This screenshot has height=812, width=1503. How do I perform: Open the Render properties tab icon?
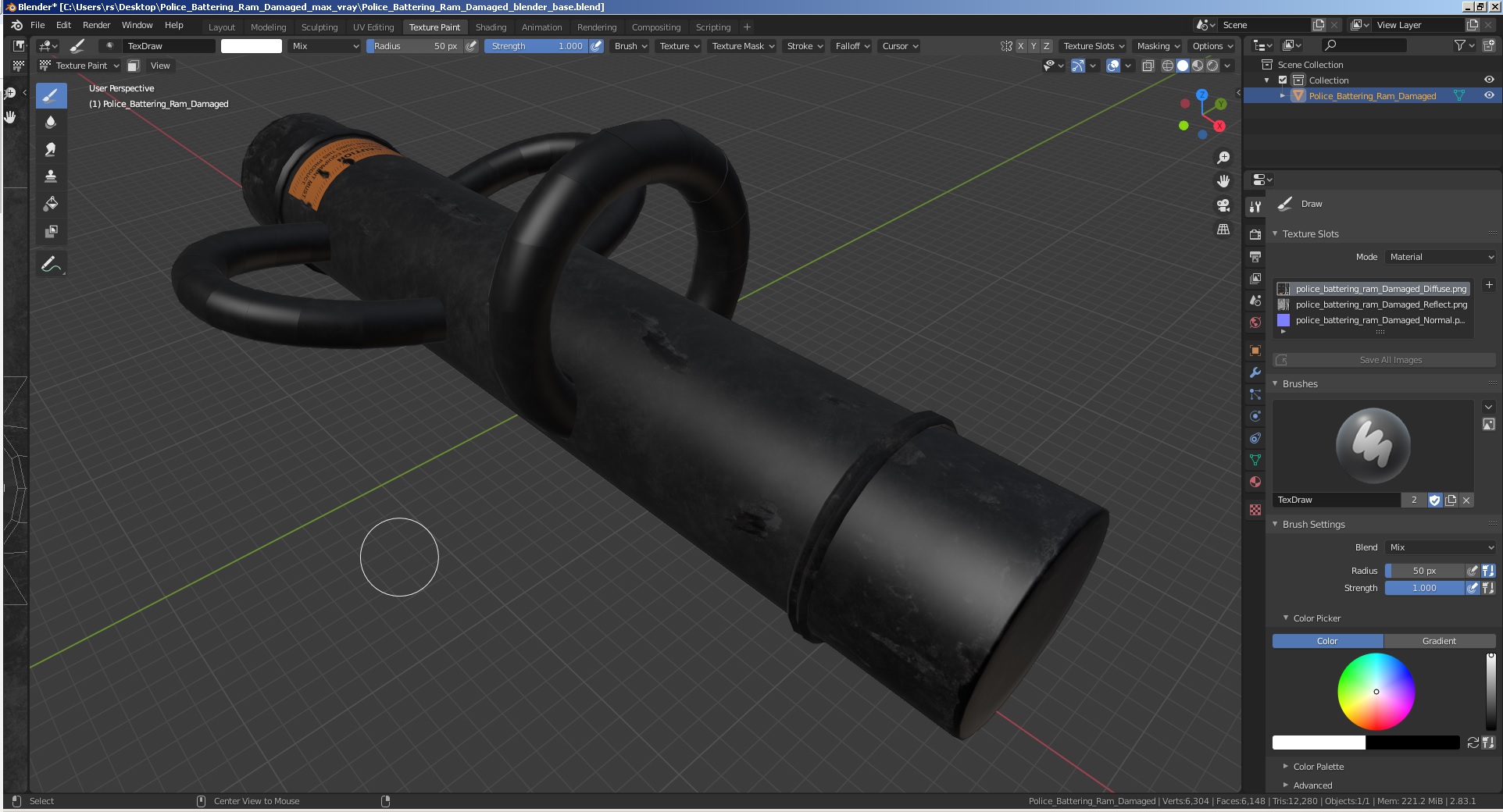coord(1255,234)
